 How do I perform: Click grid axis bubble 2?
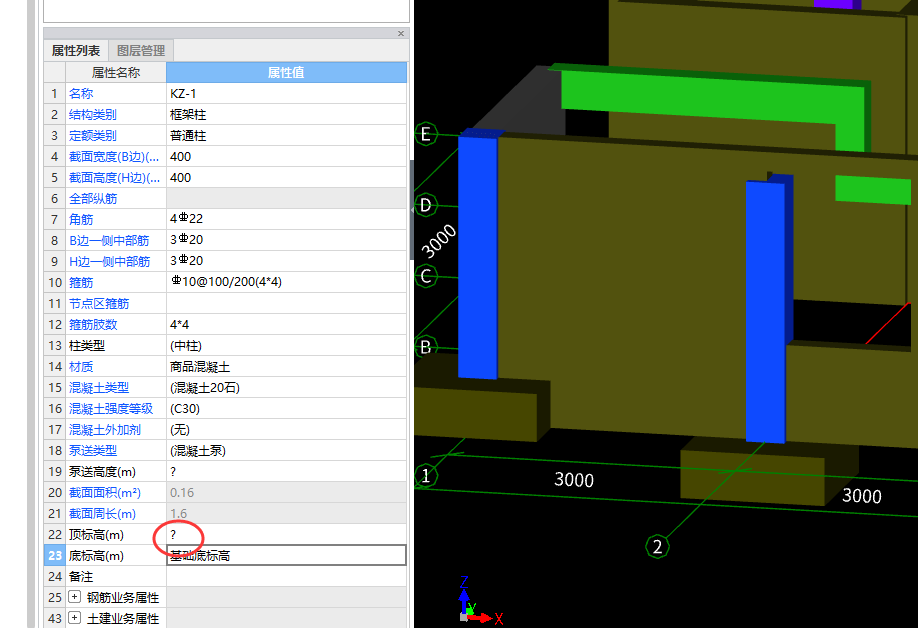click(x=657, y=547)
